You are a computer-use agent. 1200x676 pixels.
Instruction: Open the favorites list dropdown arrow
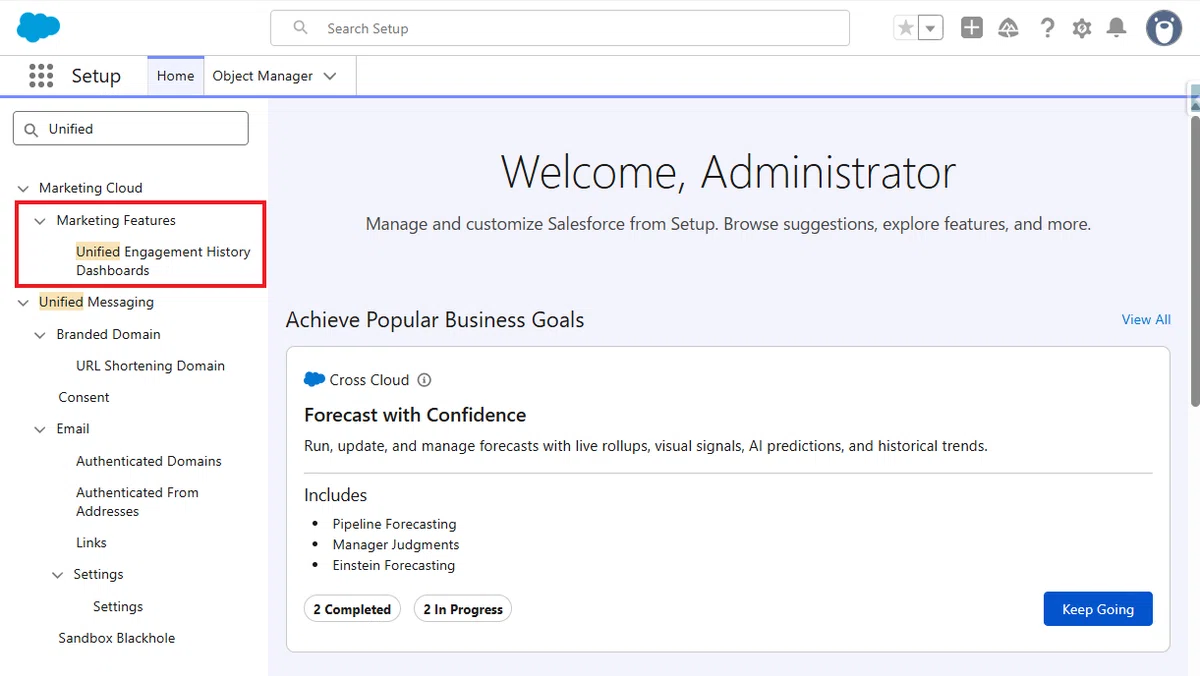click(931, 28)
